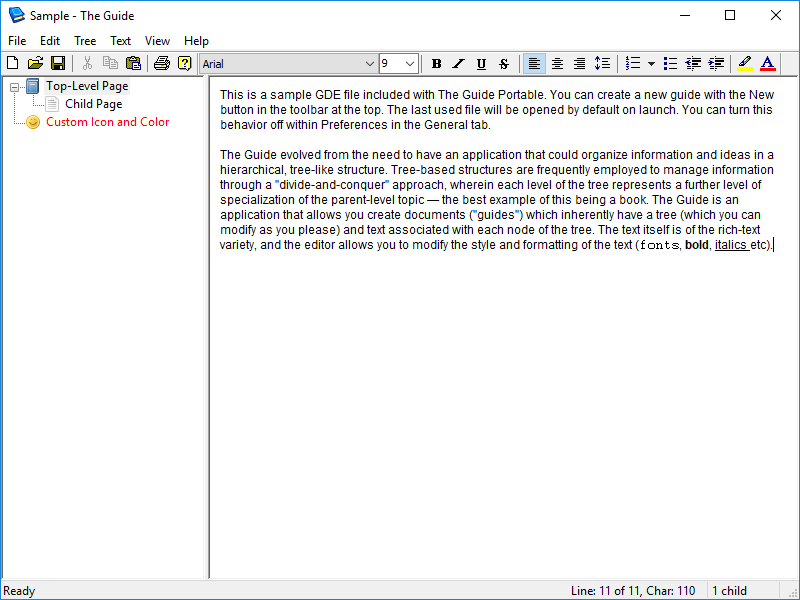Insert a bulleted list
800x600 pixels.
click(x=671, y=64)
